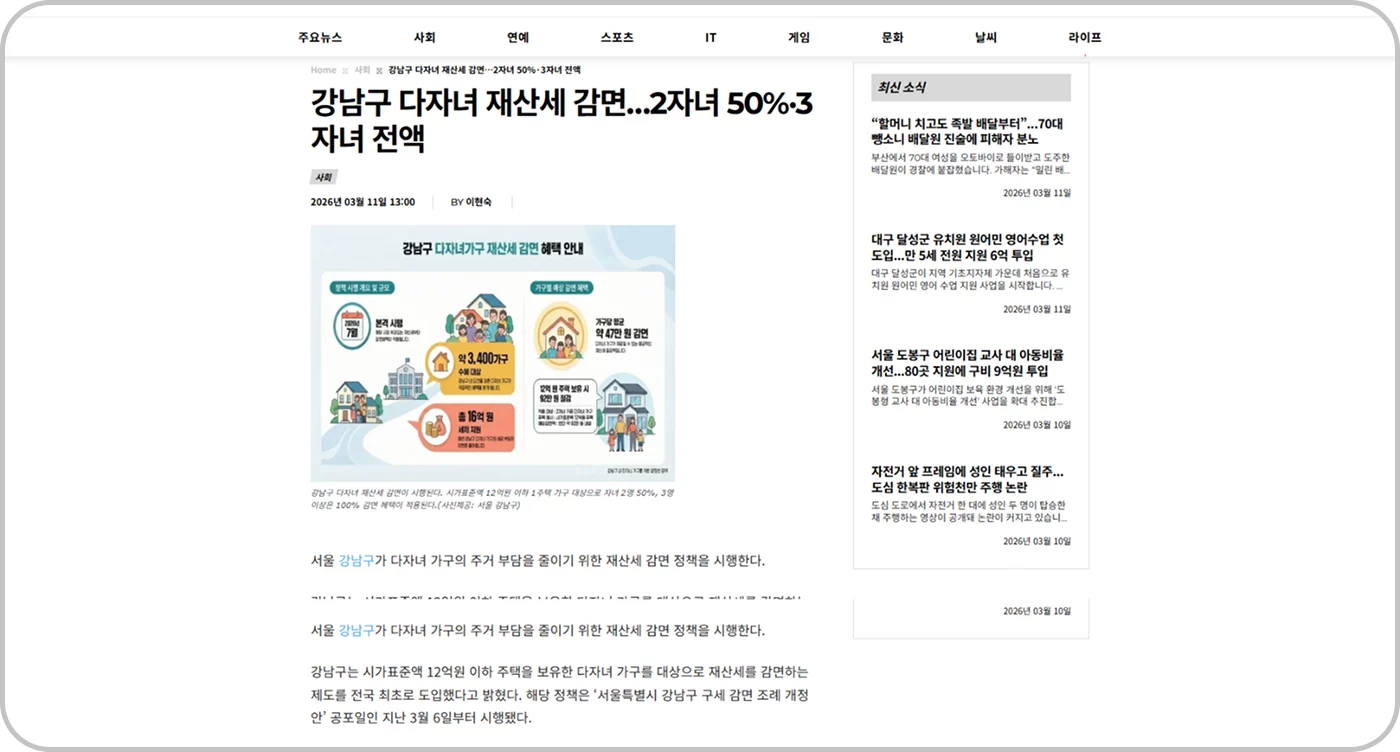1400x752 pixels.
Task: Open the 라이프 section
Action: (1085, 38)
